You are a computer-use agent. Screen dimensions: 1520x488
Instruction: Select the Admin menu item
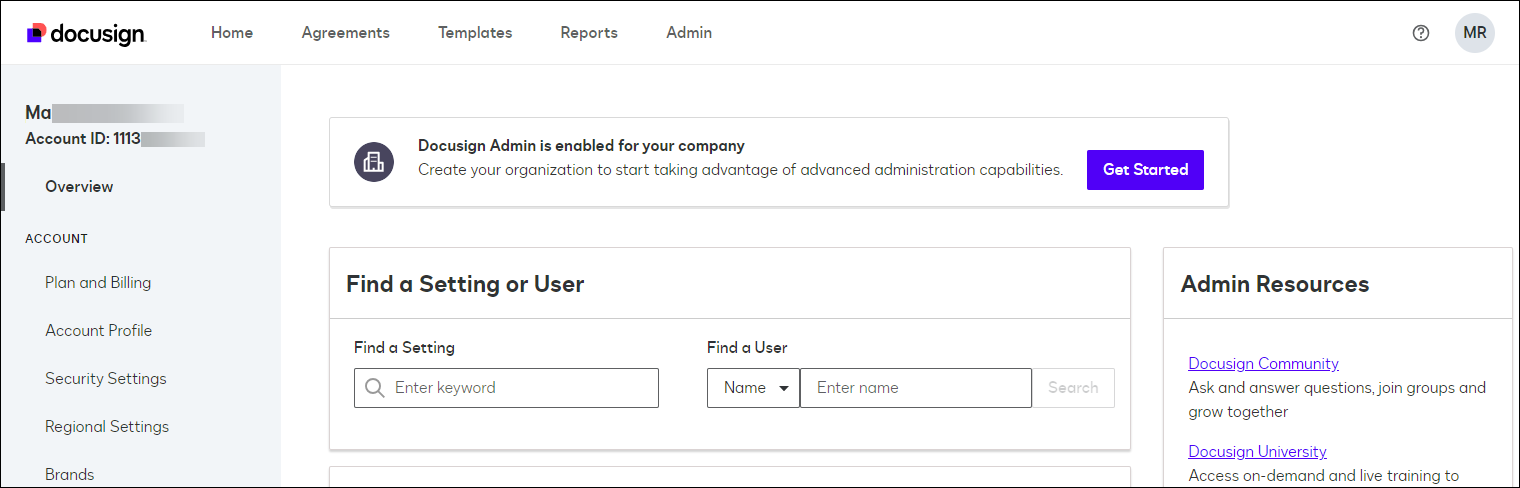(689, 33)
